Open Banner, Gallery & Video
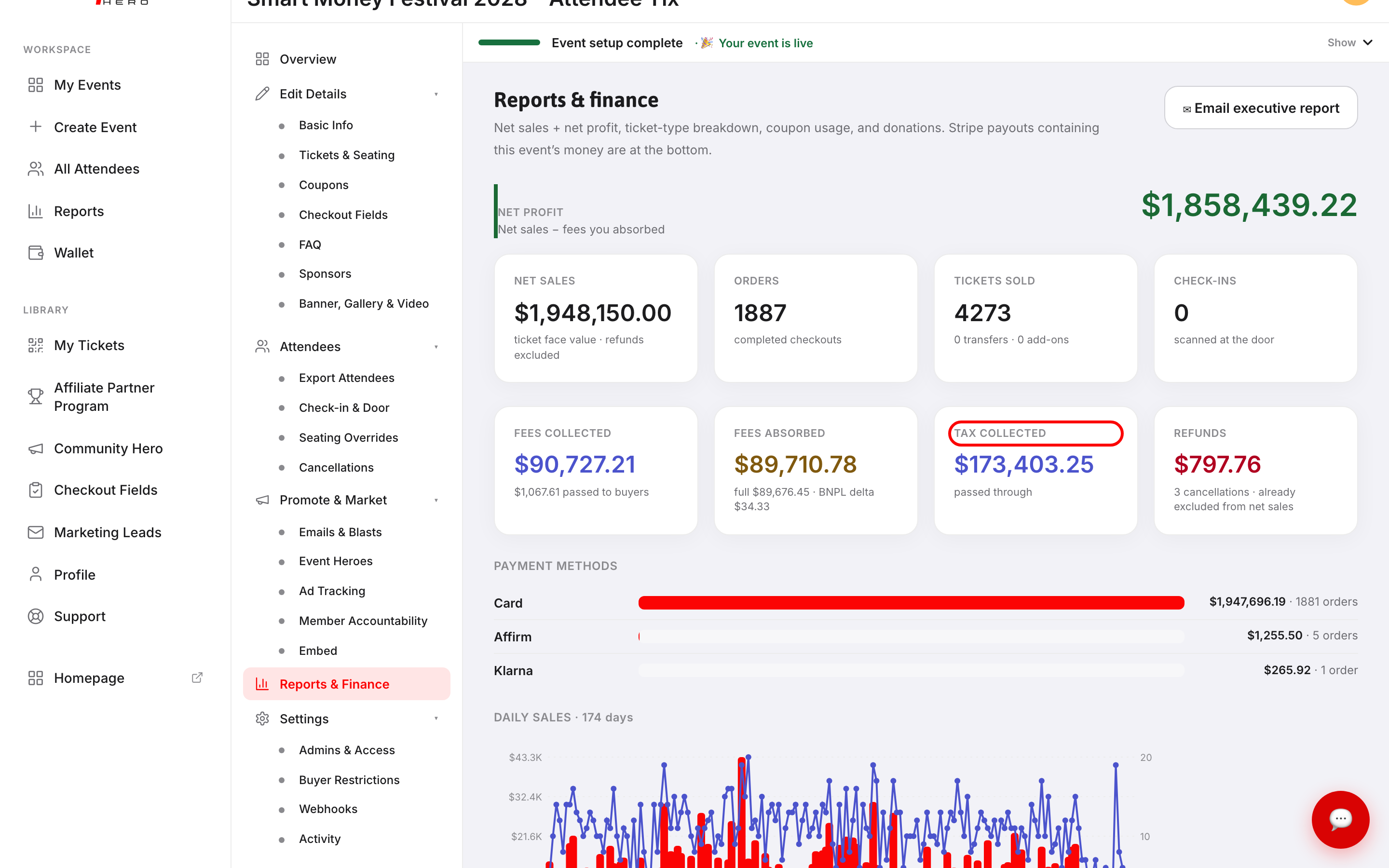Viewport: 1389px width, 868px height. pos(364,304)
